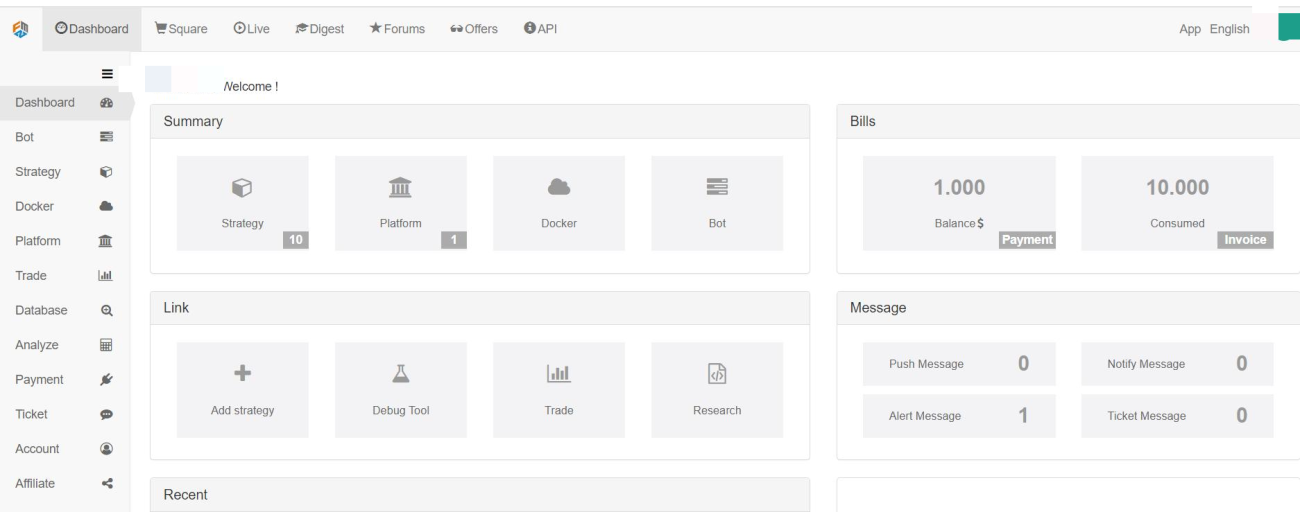
Task: Select Account label in the sidebar
Action: click(37, 449)
